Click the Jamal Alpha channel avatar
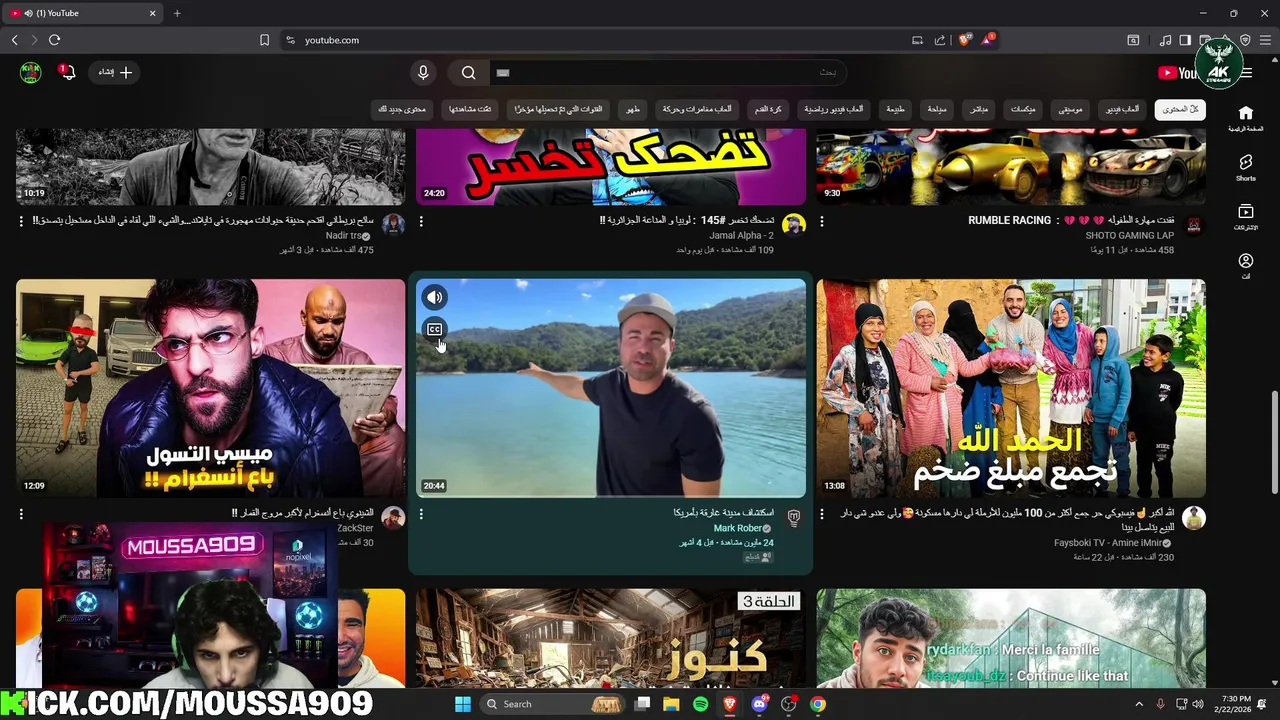Viewport: 1280px width, 720px height. coord(794,224)
